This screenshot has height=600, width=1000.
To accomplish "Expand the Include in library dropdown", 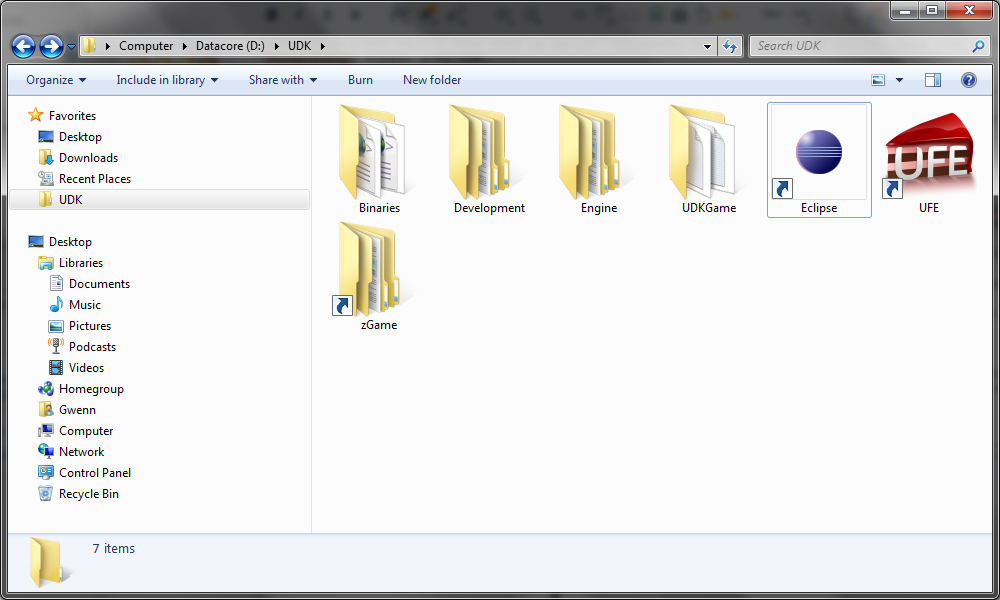I will pos(167,80).
